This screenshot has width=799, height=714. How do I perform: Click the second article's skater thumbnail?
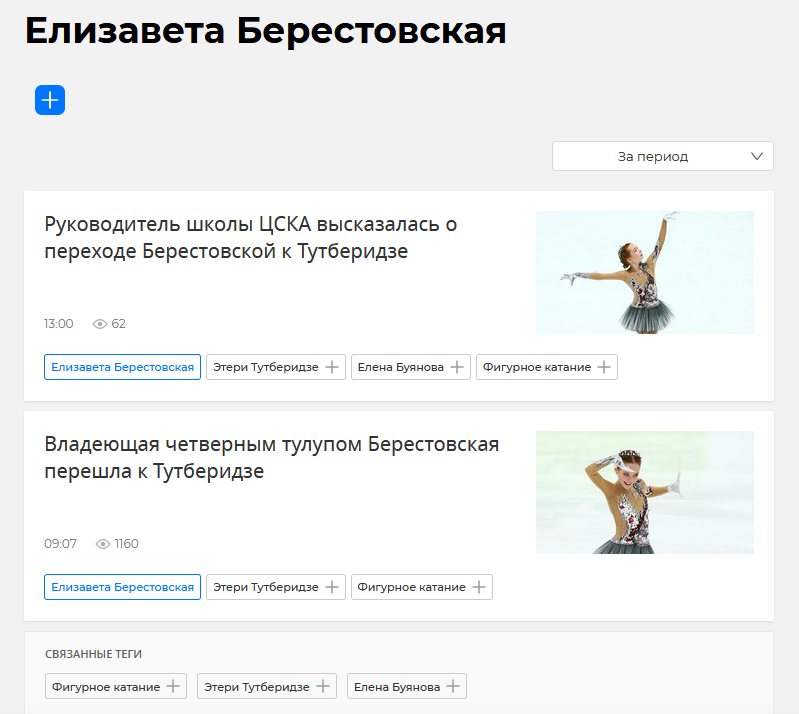[644, 492]
